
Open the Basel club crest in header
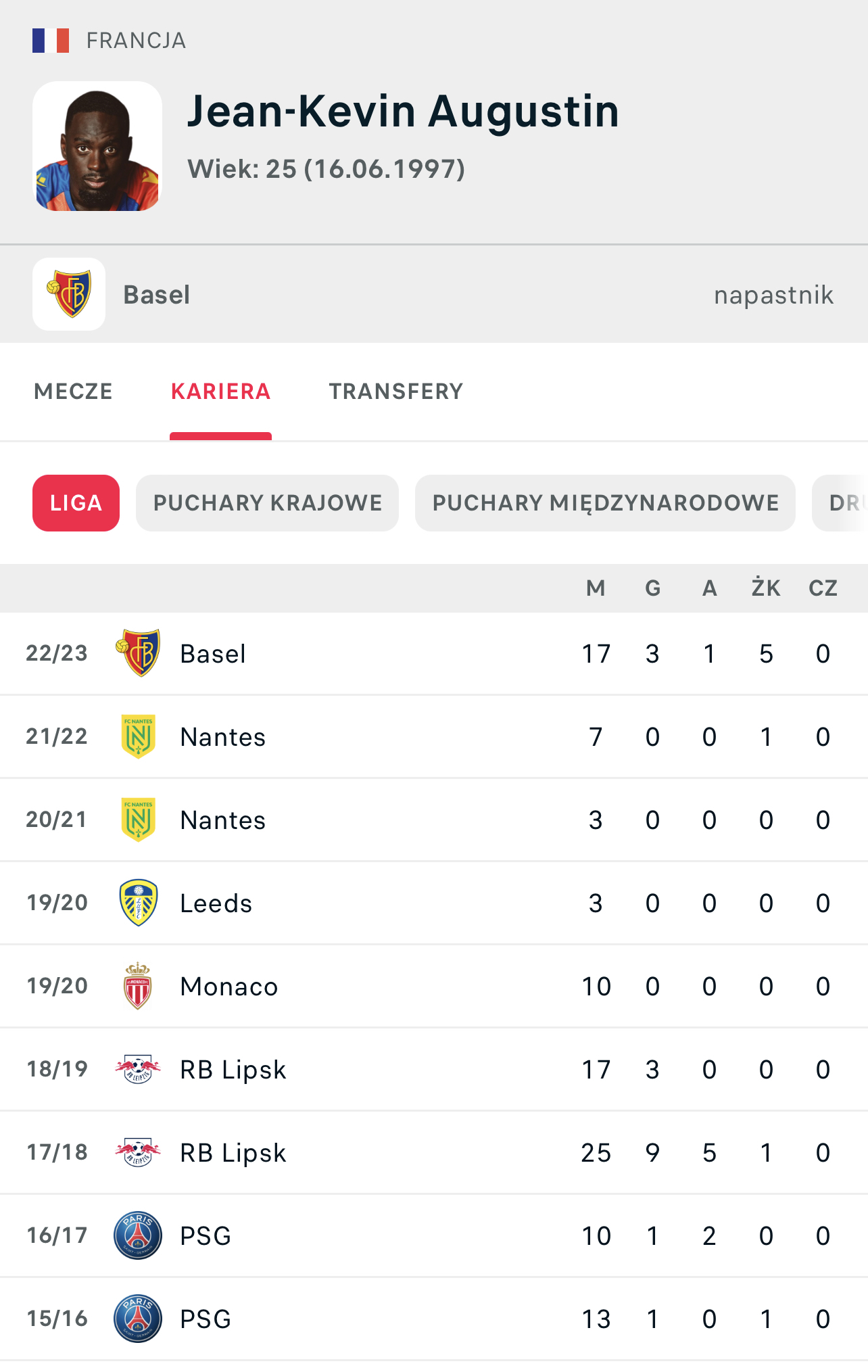click(x=69, y=294)
